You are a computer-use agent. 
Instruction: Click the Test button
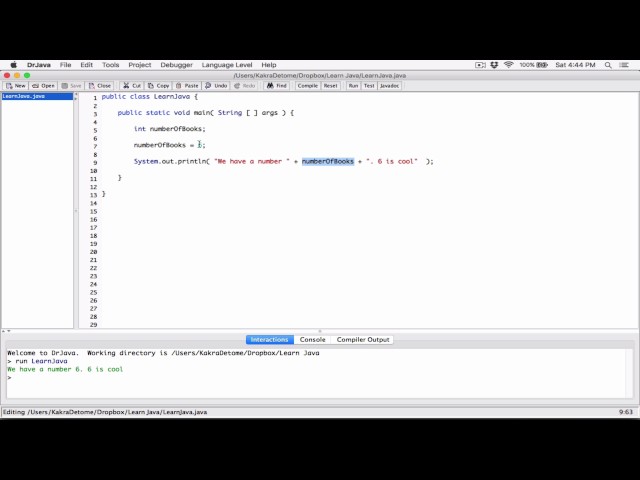click(369, 86)
